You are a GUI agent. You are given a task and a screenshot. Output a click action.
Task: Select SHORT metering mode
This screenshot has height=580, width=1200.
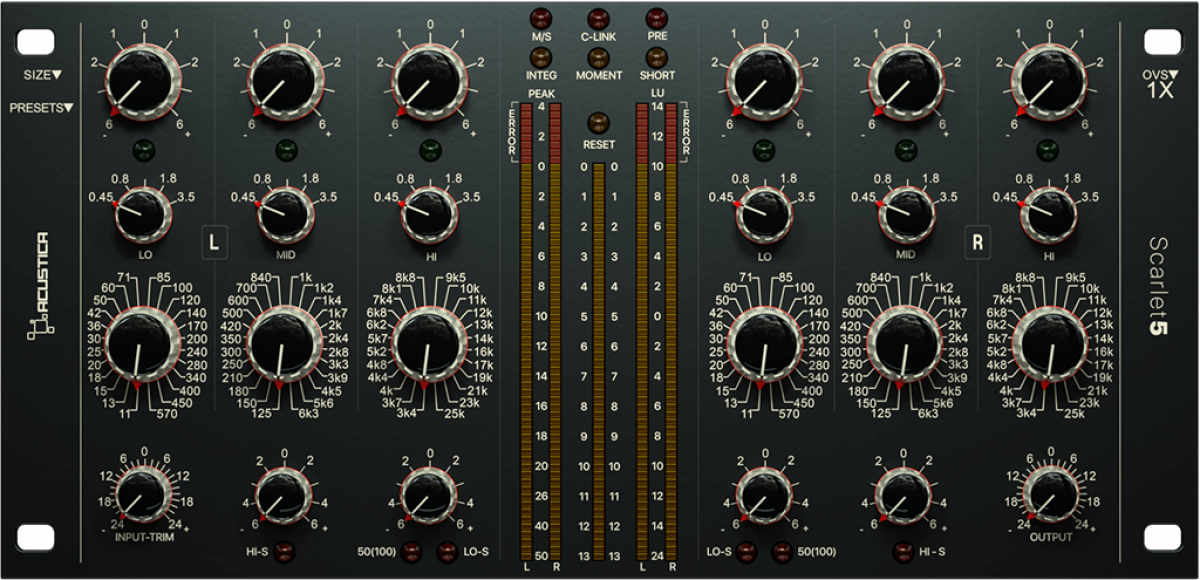click(x=654, y=58)
